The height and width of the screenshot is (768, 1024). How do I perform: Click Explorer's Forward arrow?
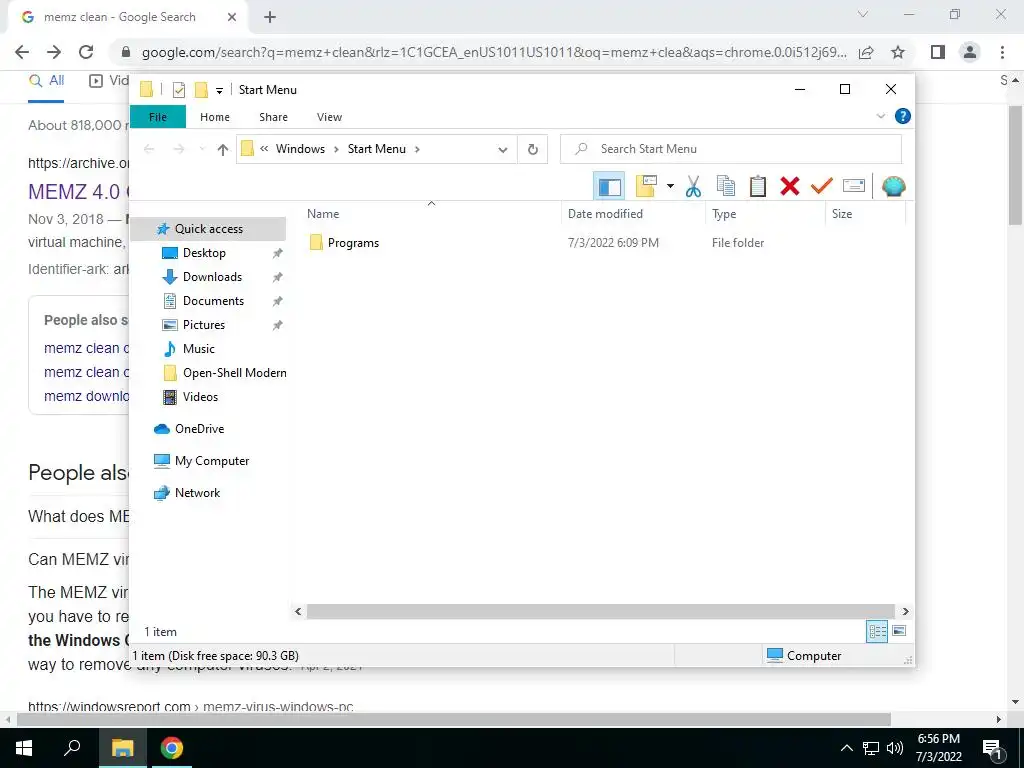(x=178, y=150)
